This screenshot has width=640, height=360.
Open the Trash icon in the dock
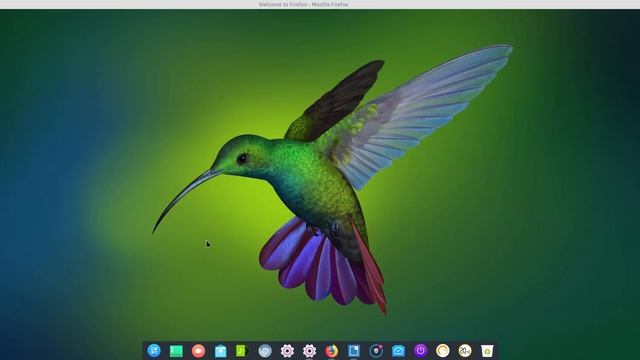(487, 351)
